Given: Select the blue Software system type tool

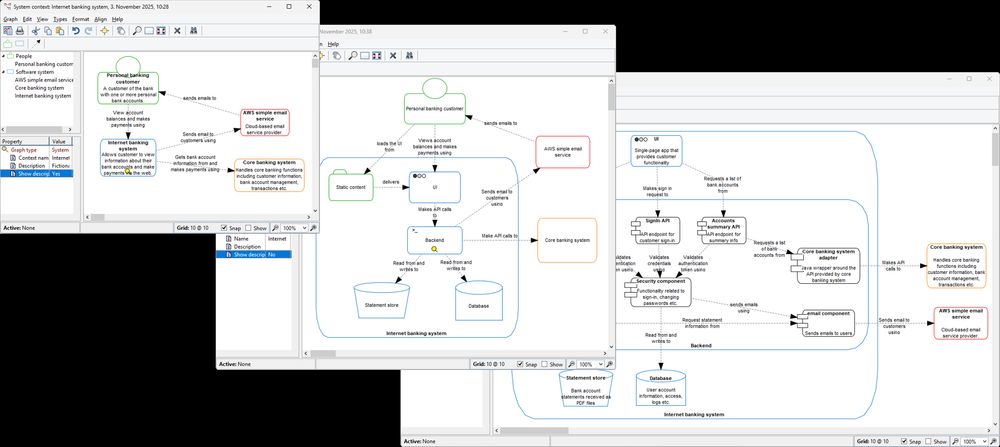Looking at the screenshot, I should pyautogui.click(x=20, y=44).
